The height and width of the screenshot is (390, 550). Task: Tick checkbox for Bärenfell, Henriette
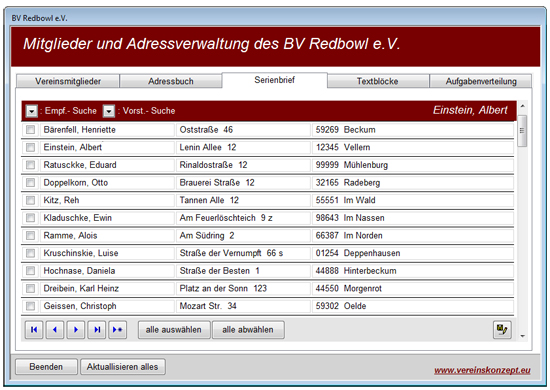[31, 130]
